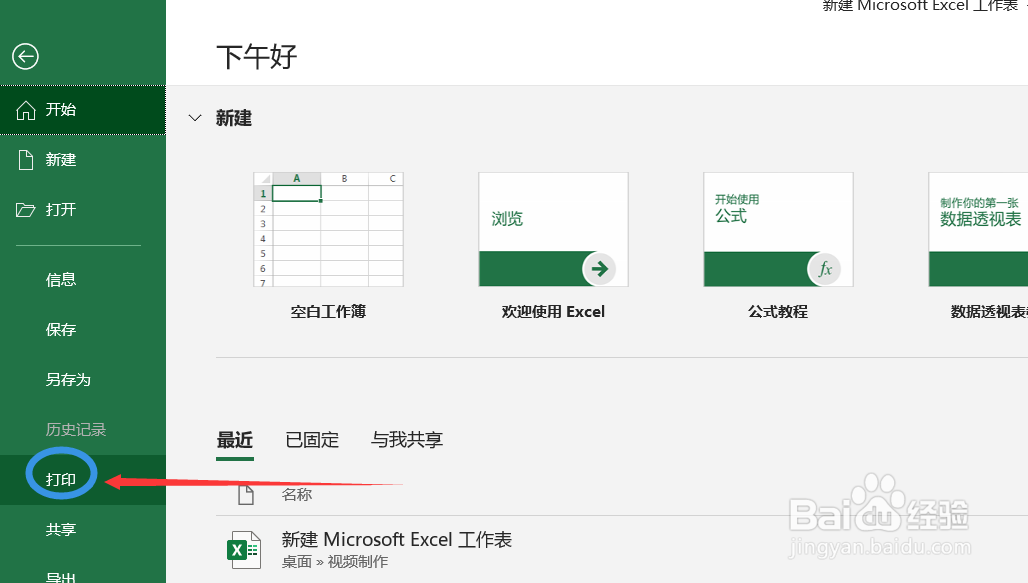Open the 欢迎使用 Excel template thumbnail
Screen dimensions: 1028x583
click(x=553, y=230)
